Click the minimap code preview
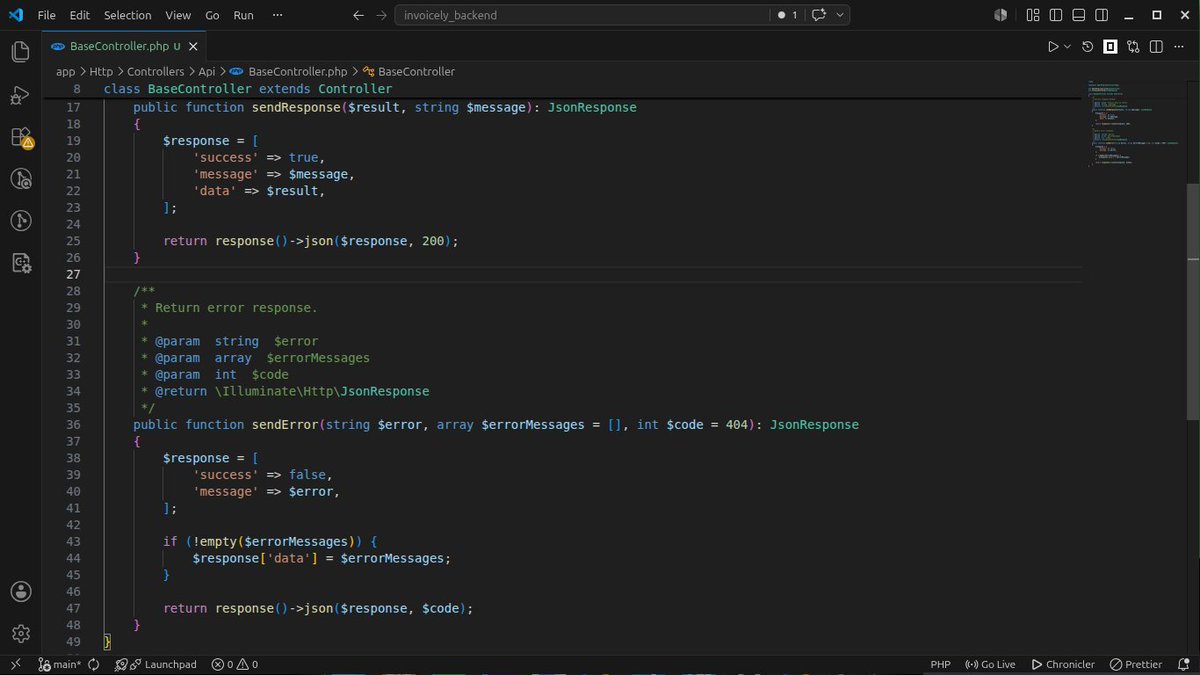This screenshot has height=675, width=1200. click(x=1135, y=125)
